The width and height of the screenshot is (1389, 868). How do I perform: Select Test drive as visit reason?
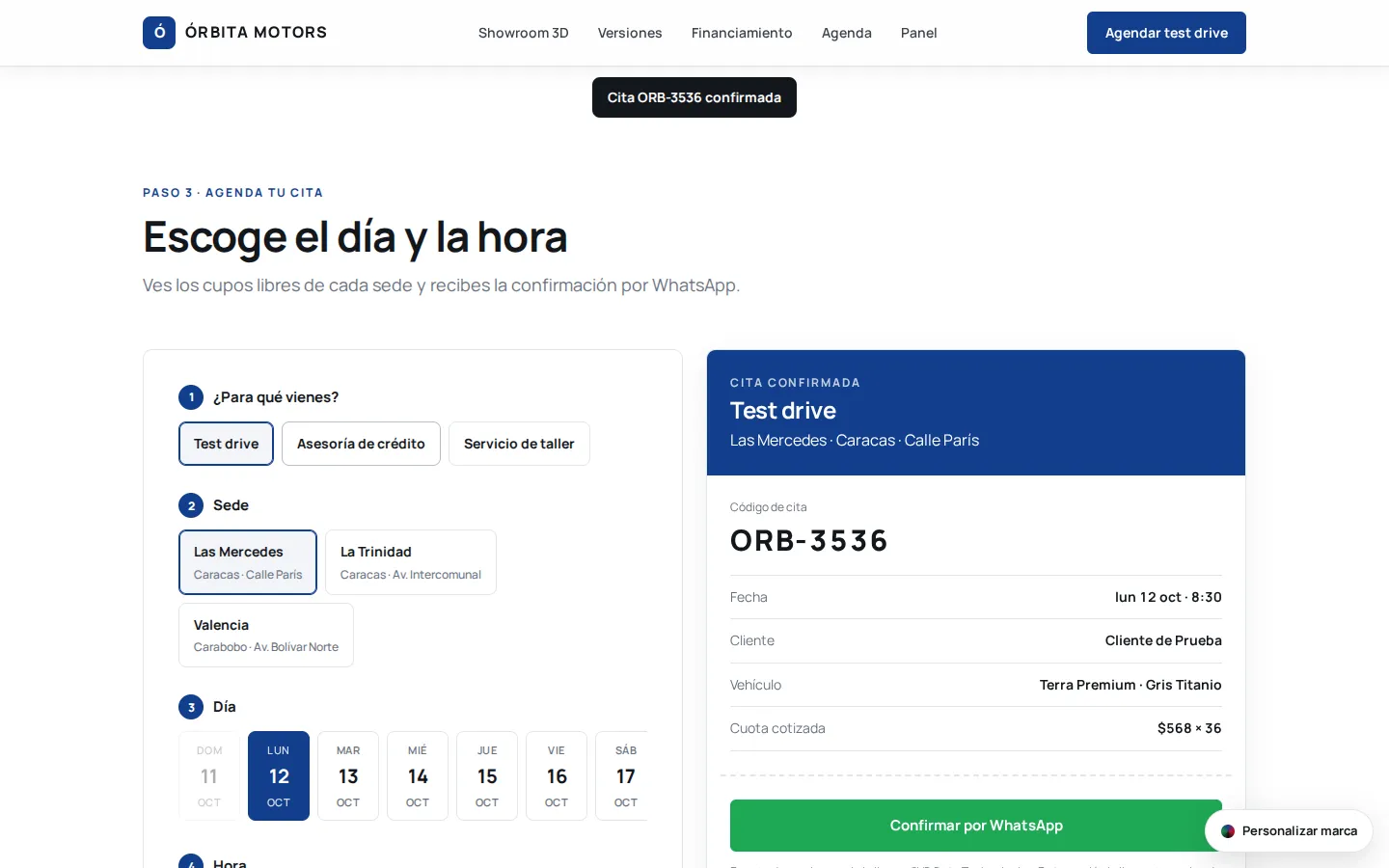coord(227,444)
